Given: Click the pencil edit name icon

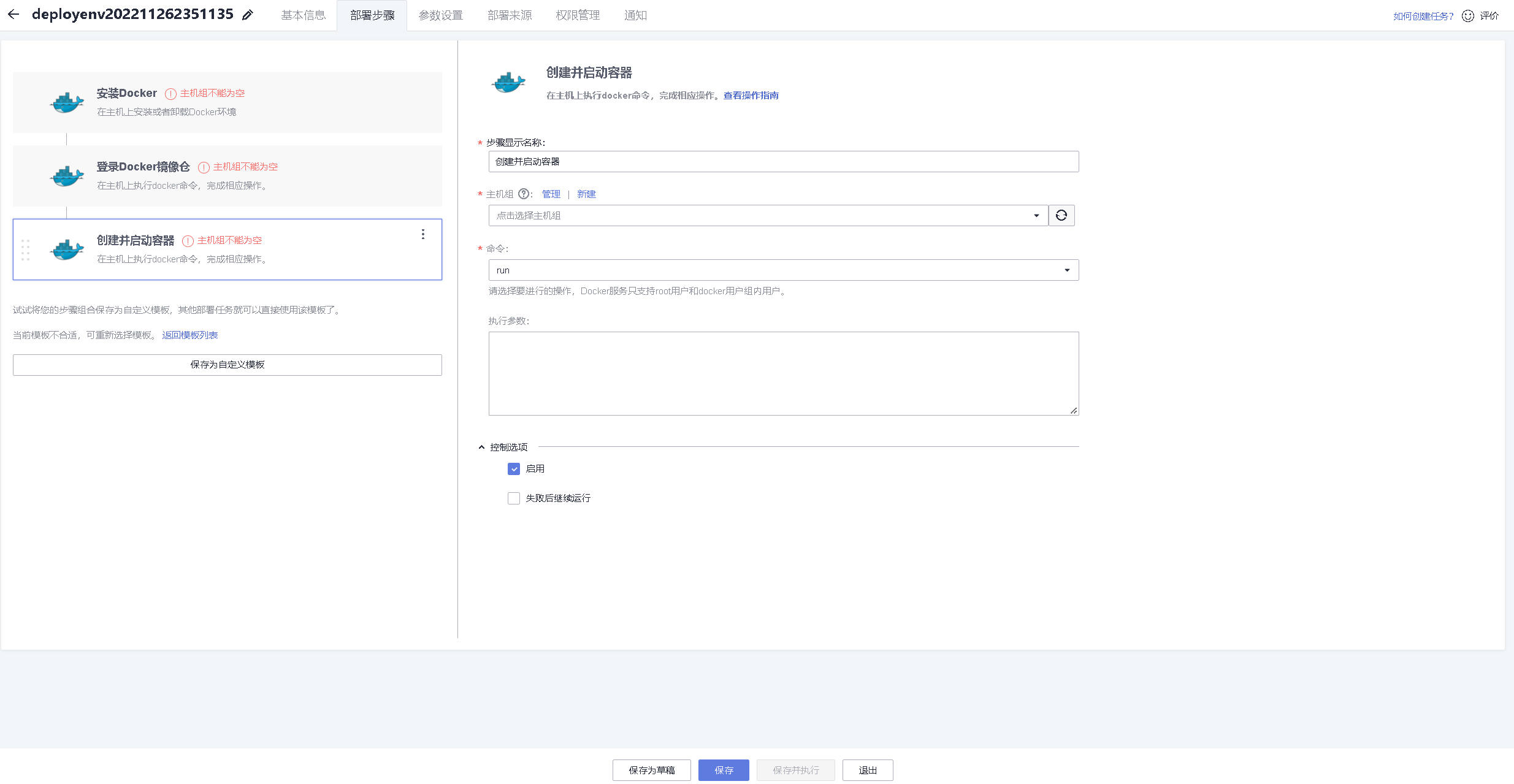Looking at the screenshot, I should [x=248, y=15].
